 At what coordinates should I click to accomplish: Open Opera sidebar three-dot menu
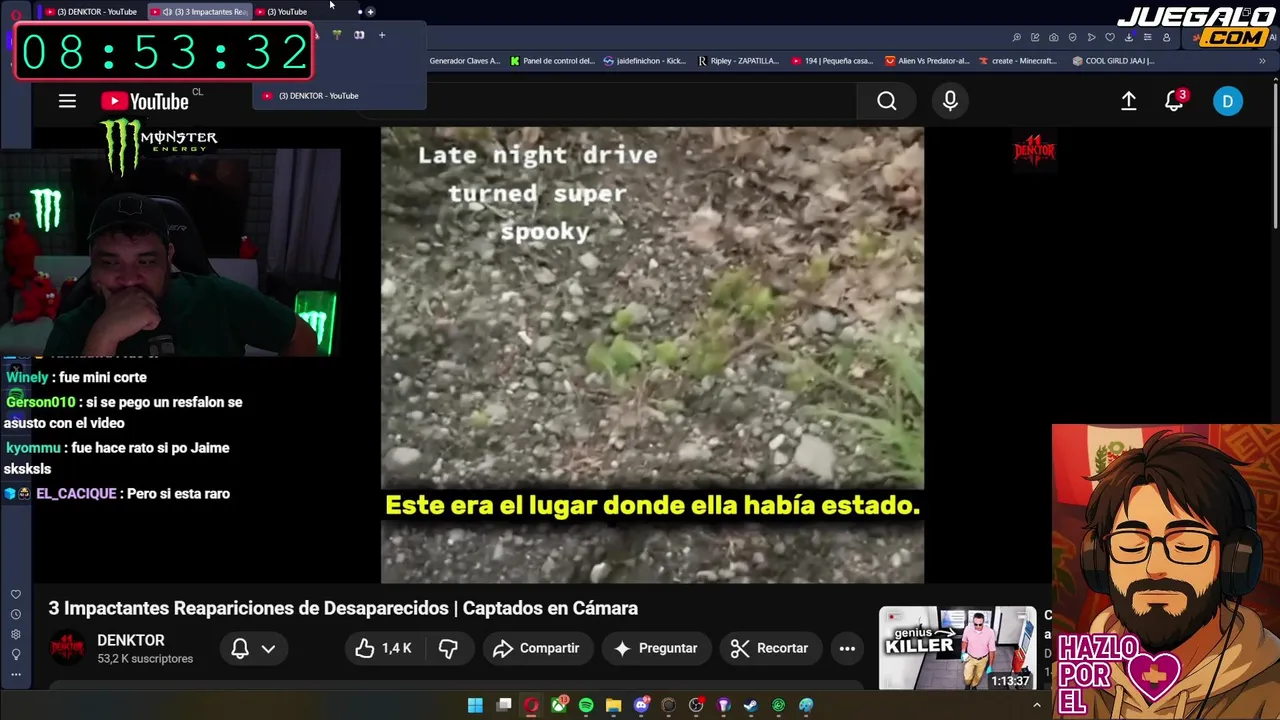point(15,674)
